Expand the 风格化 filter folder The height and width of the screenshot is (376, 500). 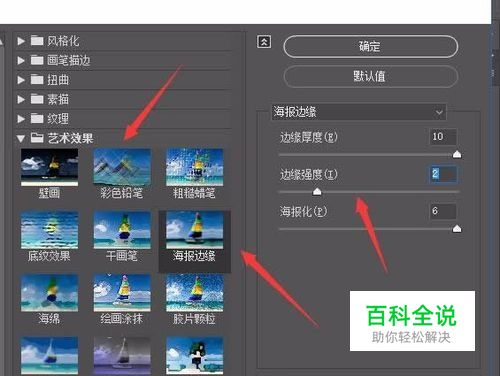coord(21,41)
